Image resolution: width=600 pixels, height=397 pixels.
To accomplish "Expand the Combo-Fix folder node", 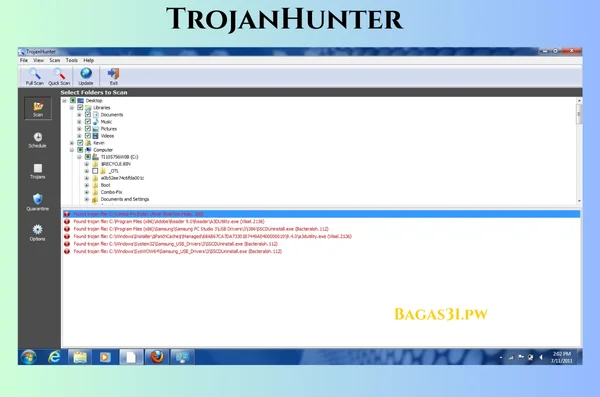I will [86, 192].
